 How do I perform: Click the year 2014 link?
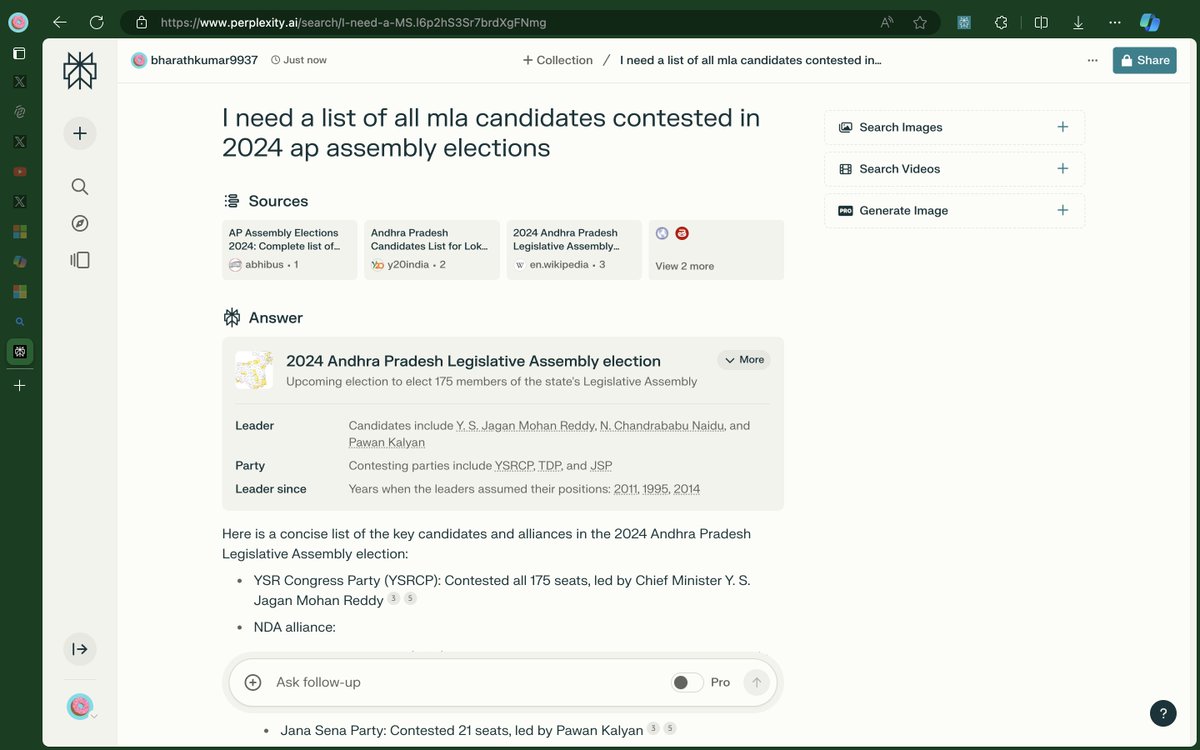pos(687,489)
